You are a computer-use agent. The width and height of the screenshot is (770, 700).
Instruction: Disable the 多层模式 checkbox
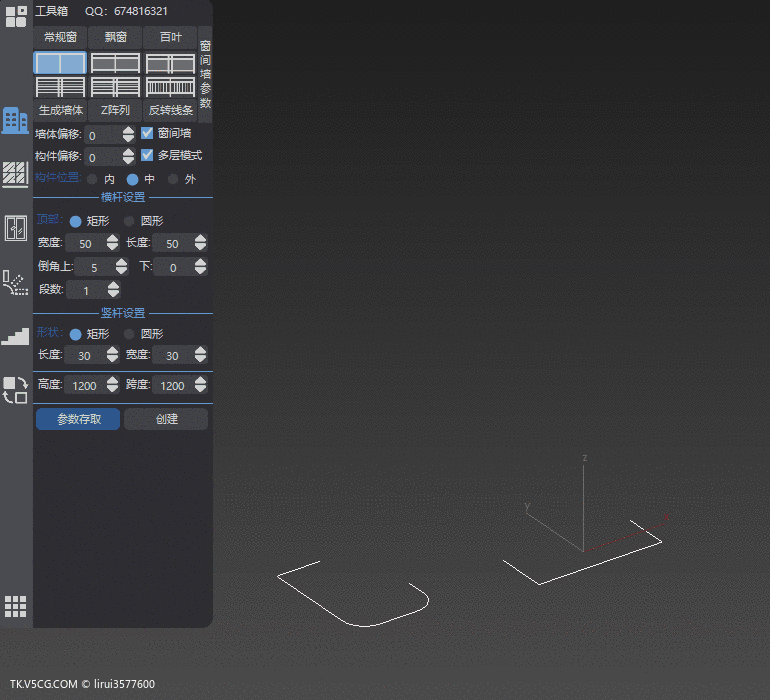[147, 156]
